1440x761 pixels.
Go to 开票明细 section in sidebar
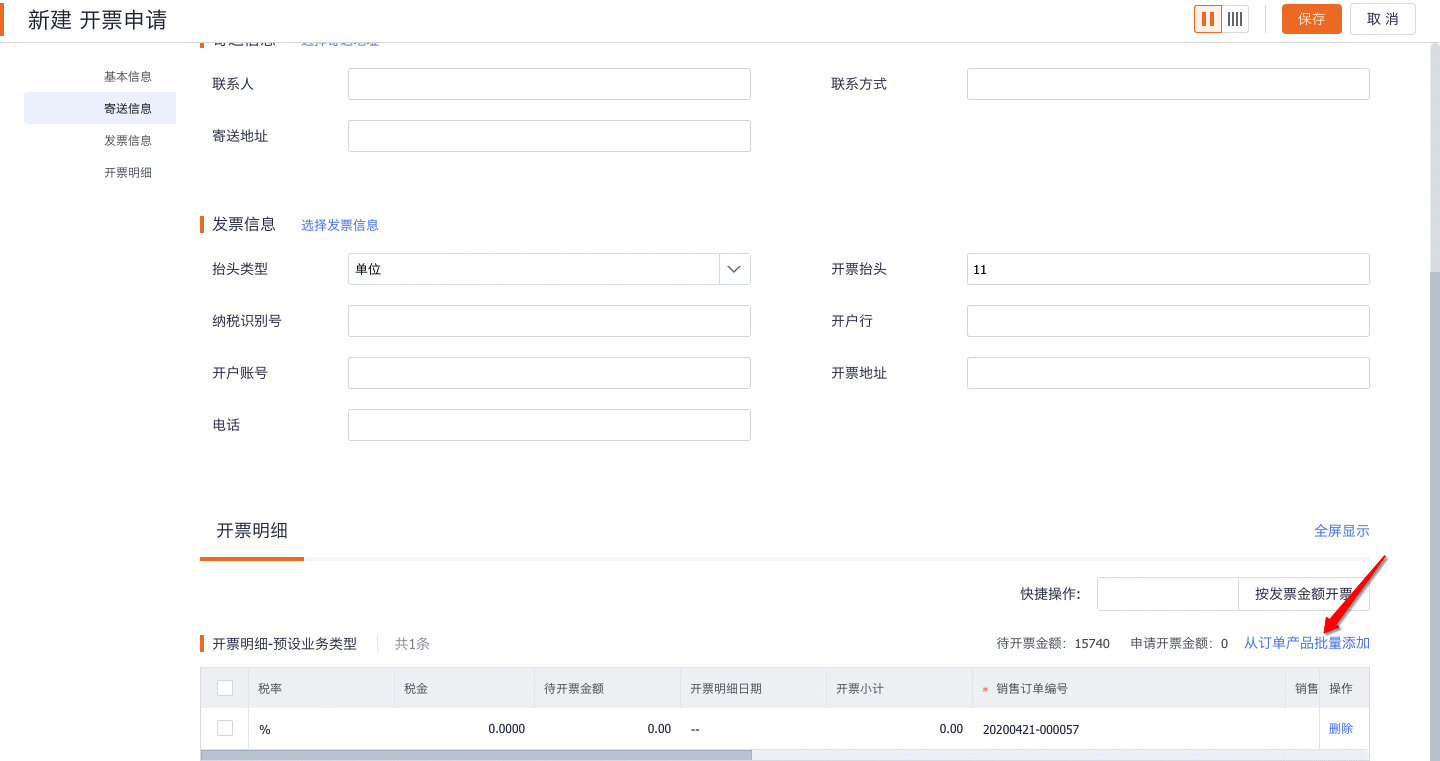coord(128,172)
